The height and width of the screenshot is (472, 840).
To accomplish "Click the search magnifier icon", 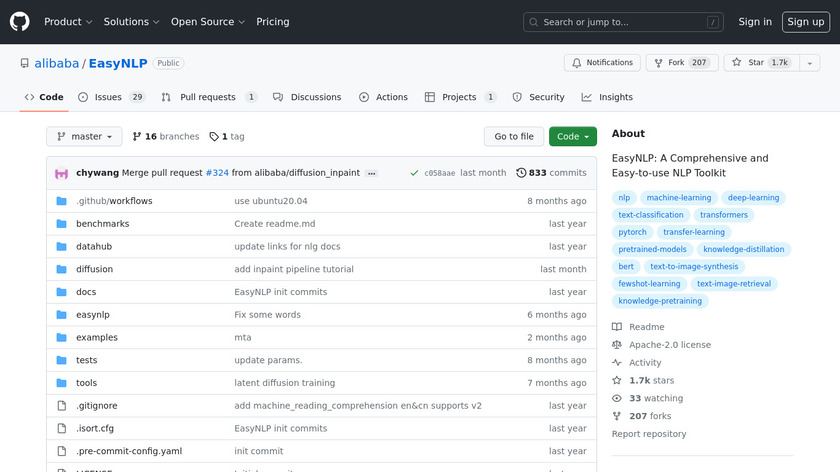I will [534, 22].
